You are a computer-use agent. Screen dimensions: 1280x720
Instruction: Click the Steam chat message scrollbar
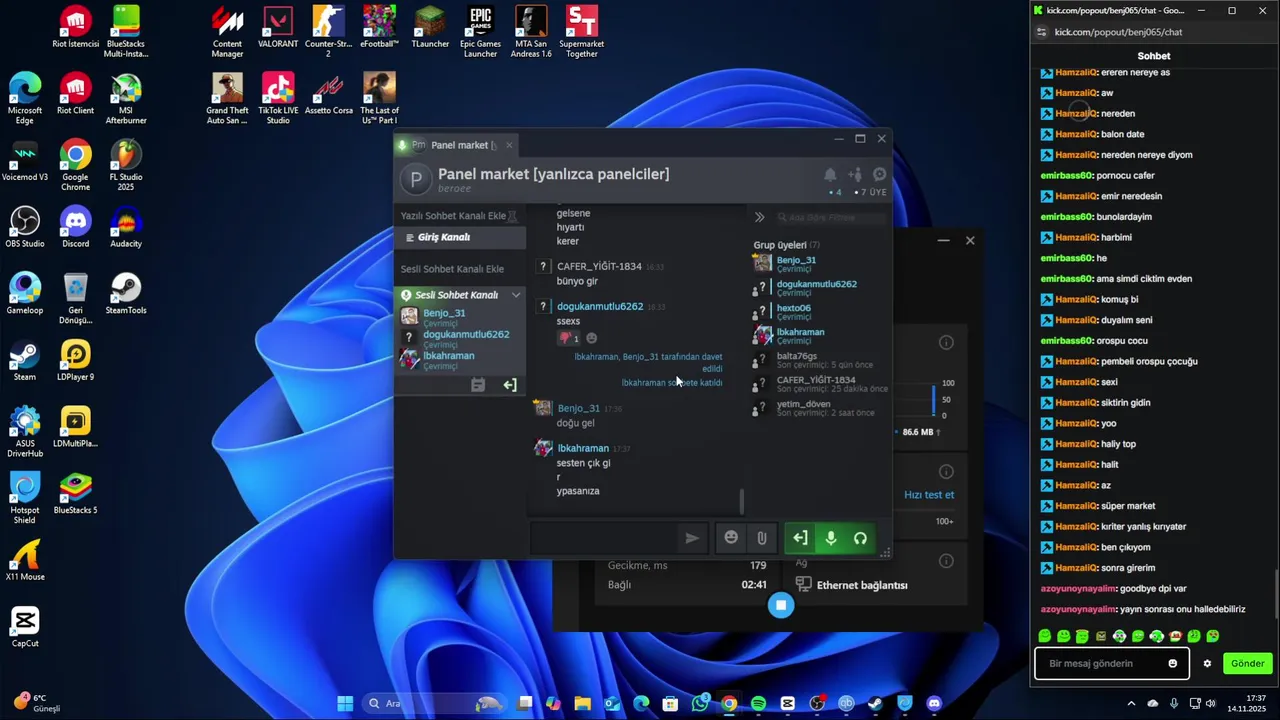tap(742, 501)
